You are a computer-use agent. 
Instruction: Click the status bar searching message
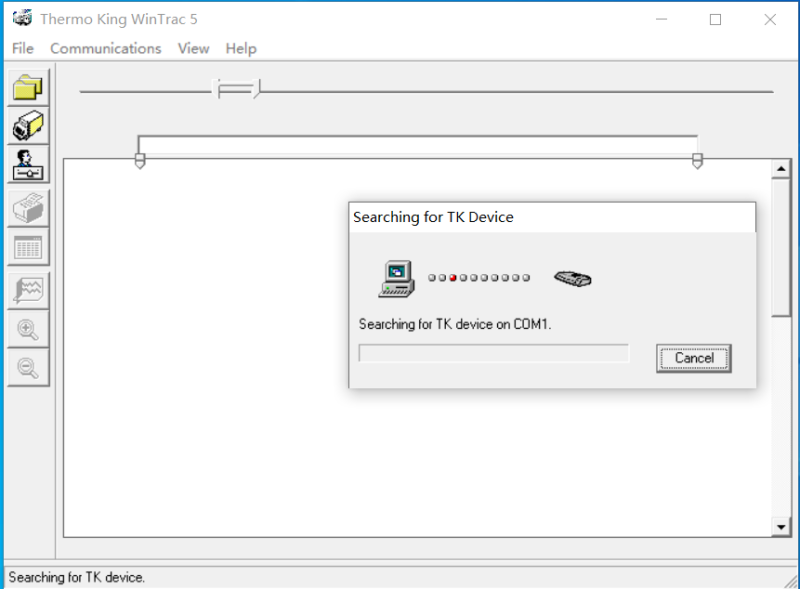pos(73,577)
